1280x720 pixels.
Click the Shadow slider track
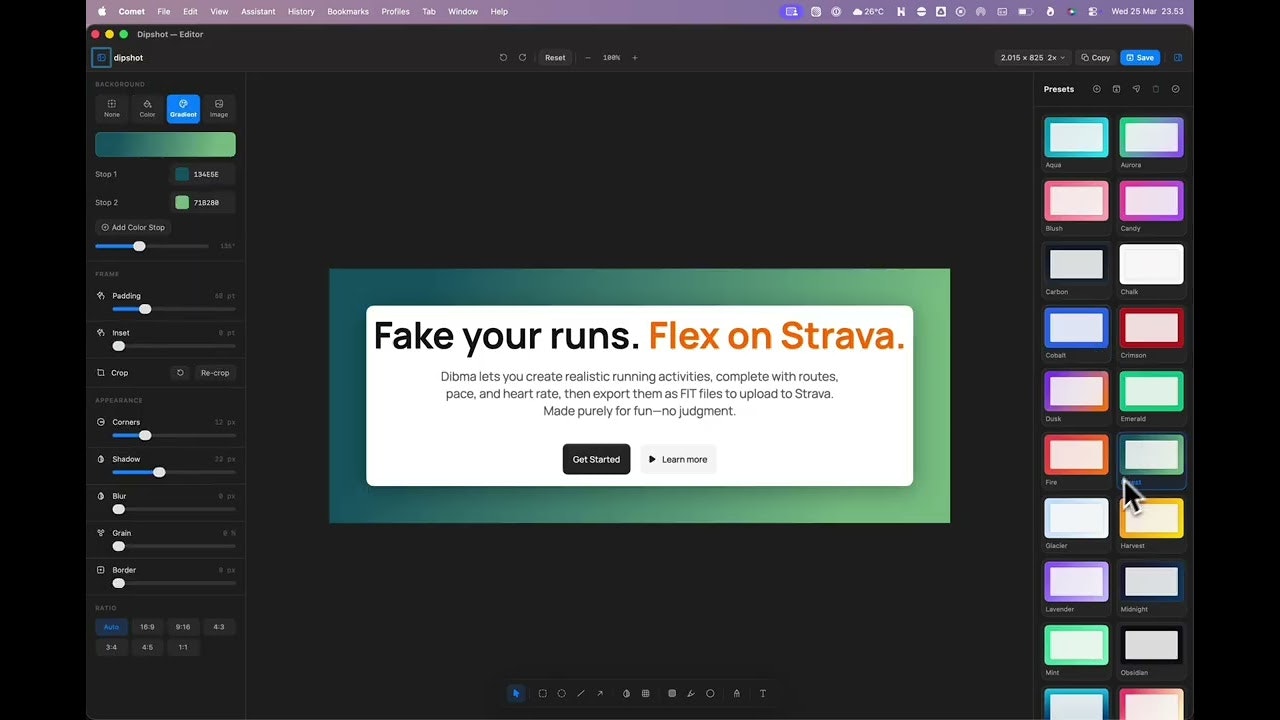(x=174, y=472)
